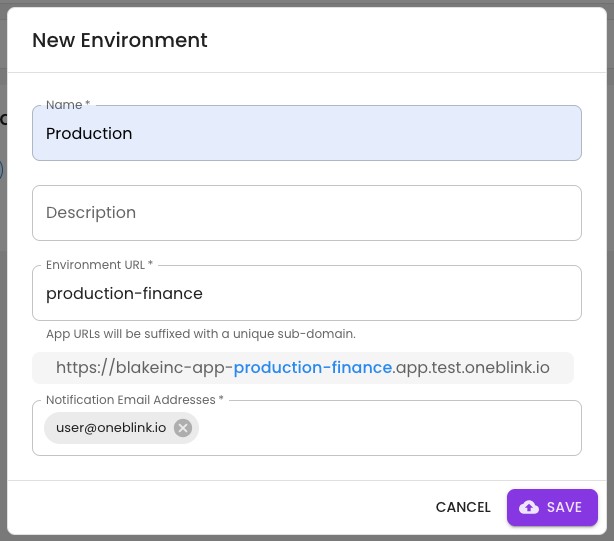The image size is (614, 541).
Task: Click the Description placeholder text
Action: tap(91, 213)
